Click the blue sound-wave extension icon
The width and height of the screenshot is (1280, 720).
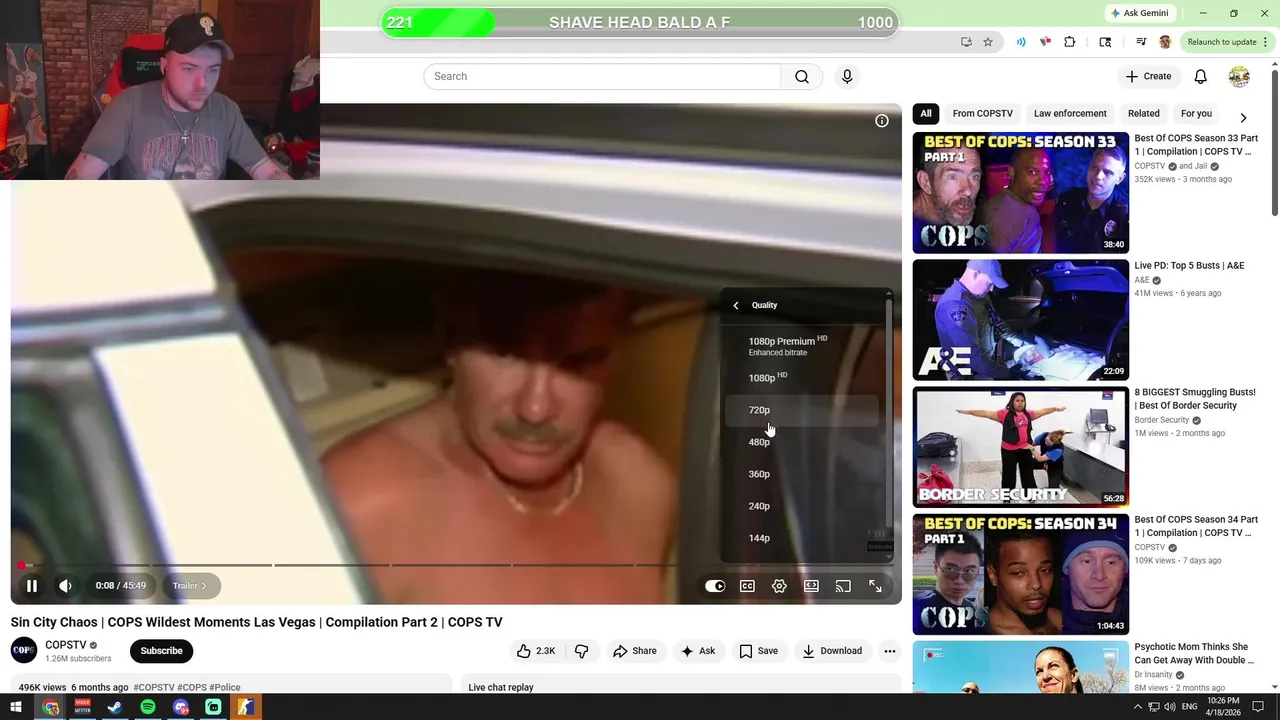(x=1021, y=42)
